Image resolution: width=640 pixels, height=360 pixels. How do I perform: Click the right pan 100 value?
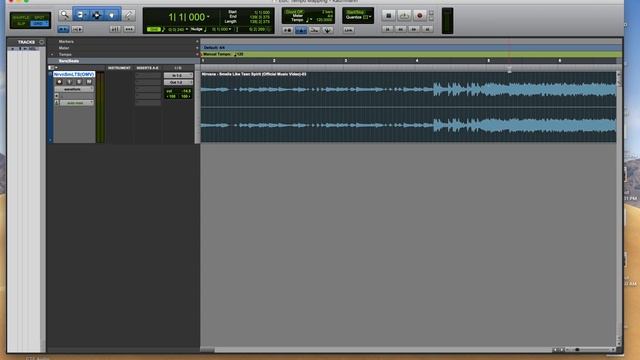point(186,97)
